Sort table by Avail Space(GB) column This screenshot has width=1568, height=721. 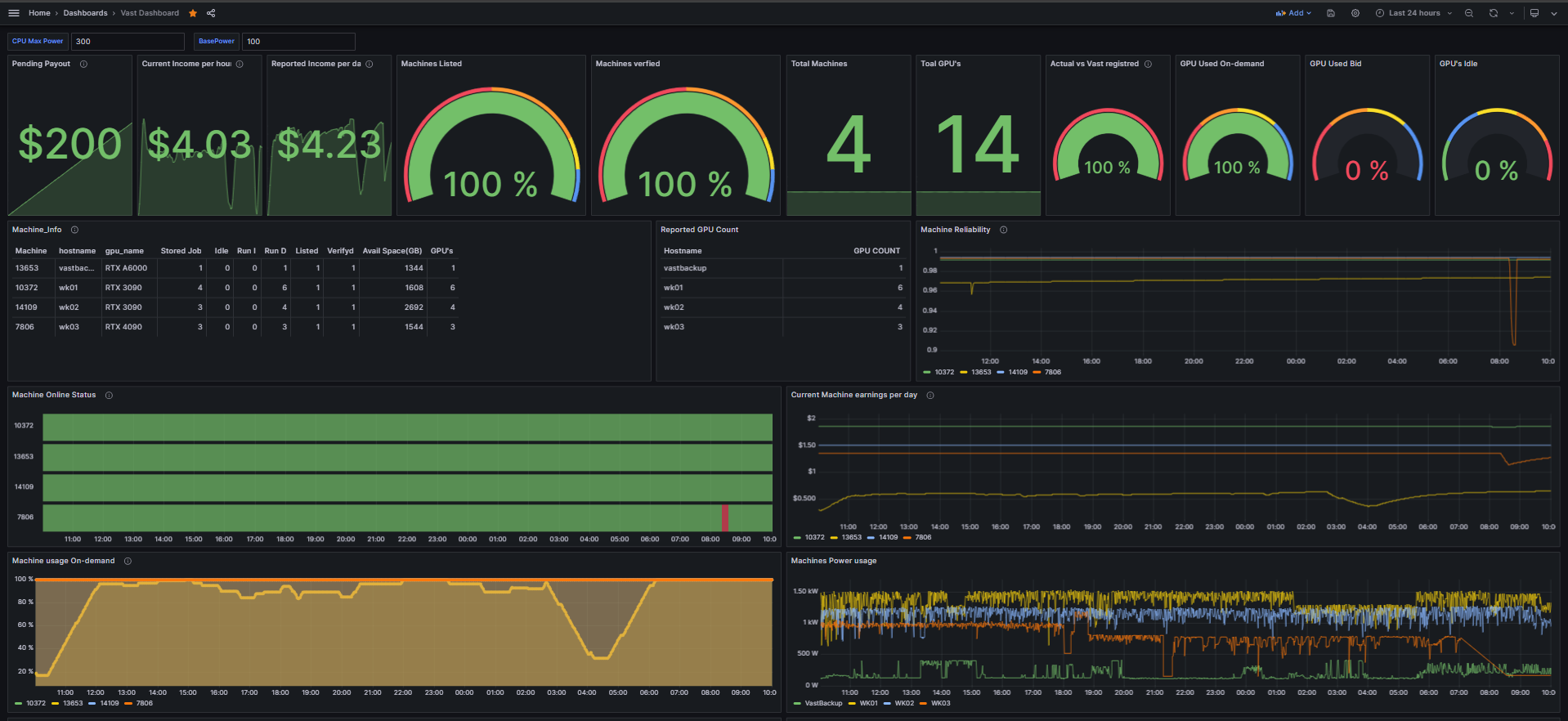pos(392,251)
